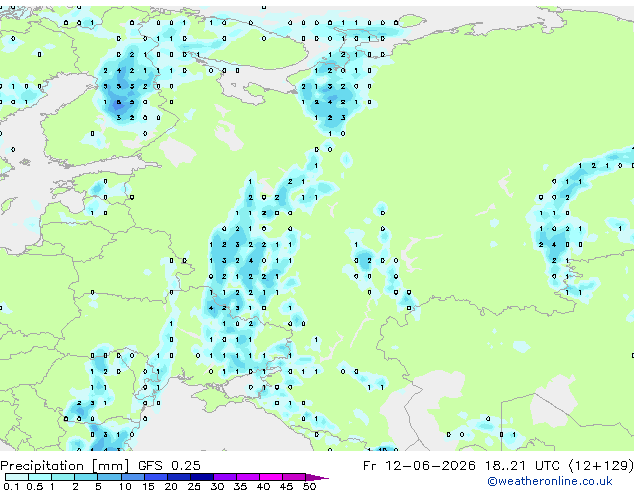Select the 40–45 mm magenta swatch

pyautogui.click(x=271, y=477)
